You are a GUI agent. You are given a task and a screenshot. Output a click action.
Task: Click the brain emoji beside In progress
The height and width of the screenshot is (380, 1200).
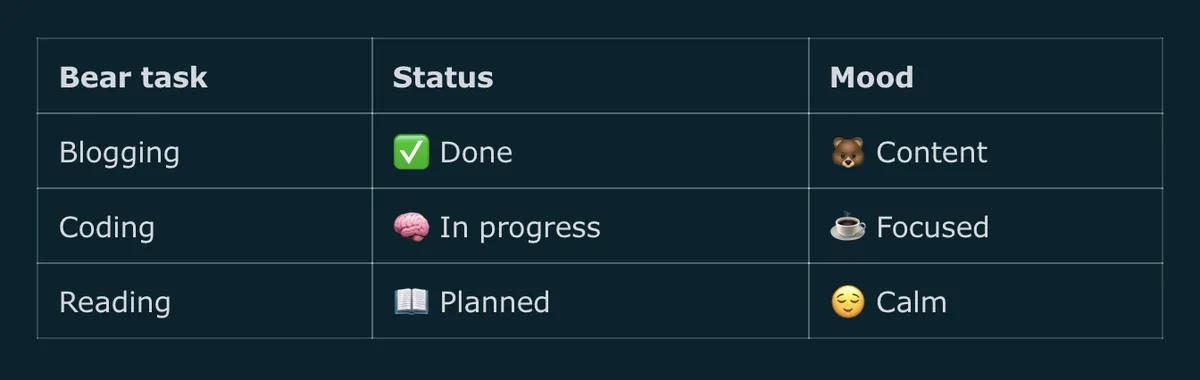(411, 227)
